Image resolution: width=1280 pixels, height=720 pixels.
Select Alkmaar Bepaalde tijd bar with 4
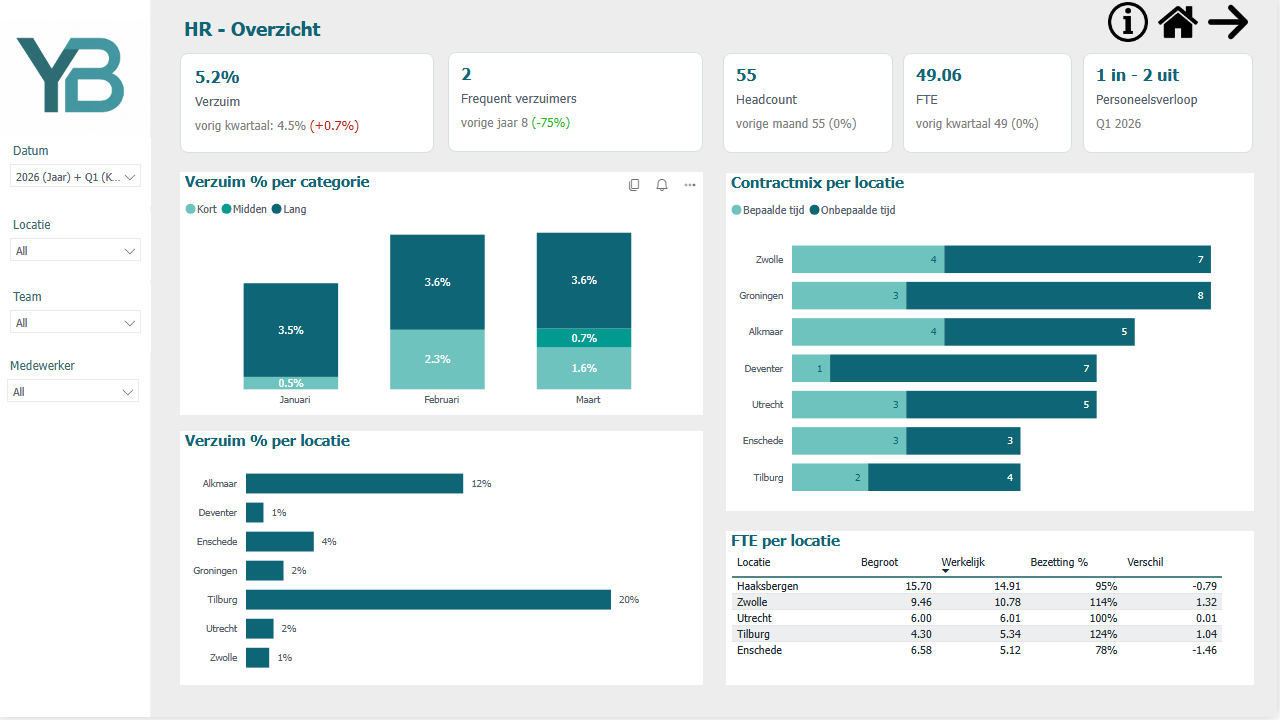click(868, 331)
